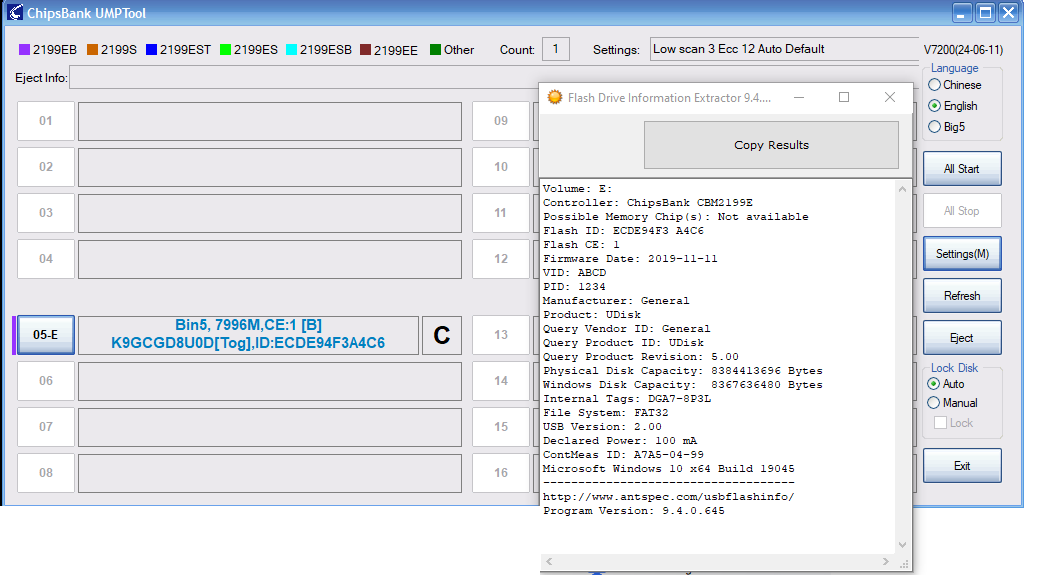
Task: Click the purple 2199EB color legend square
Action: point(24,50)
